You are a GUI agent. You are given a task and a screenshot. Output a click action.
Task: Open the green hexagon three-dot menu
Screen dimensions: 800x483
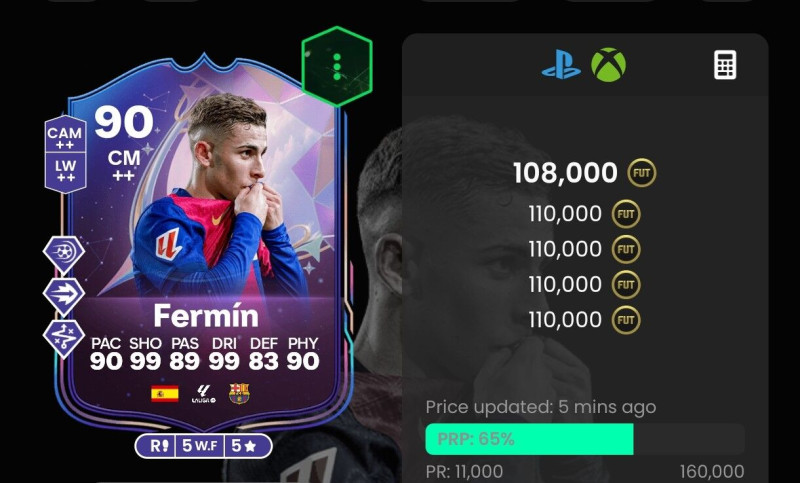coord(337,67)
